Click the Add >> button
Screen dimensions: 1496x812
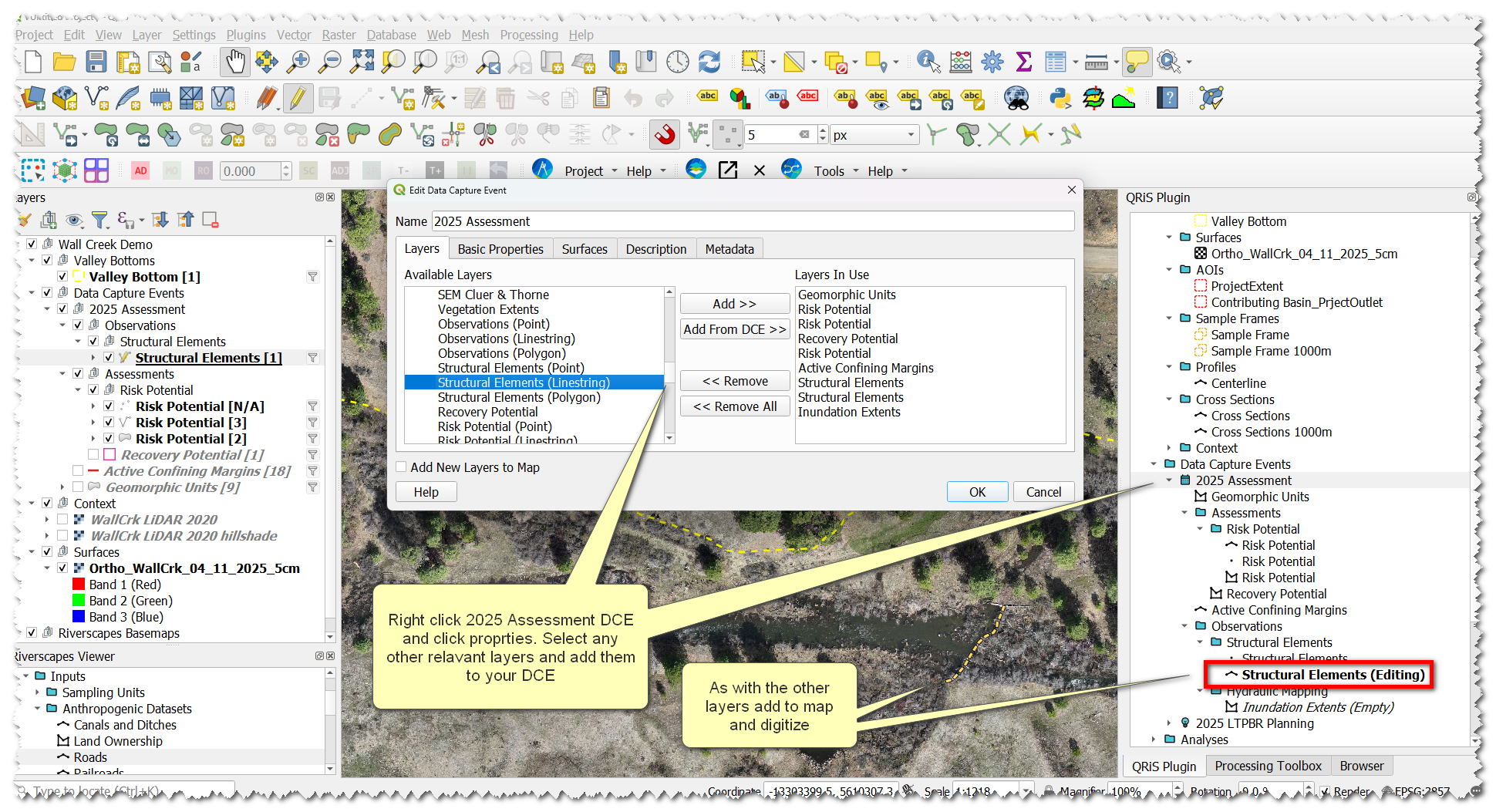734,304
